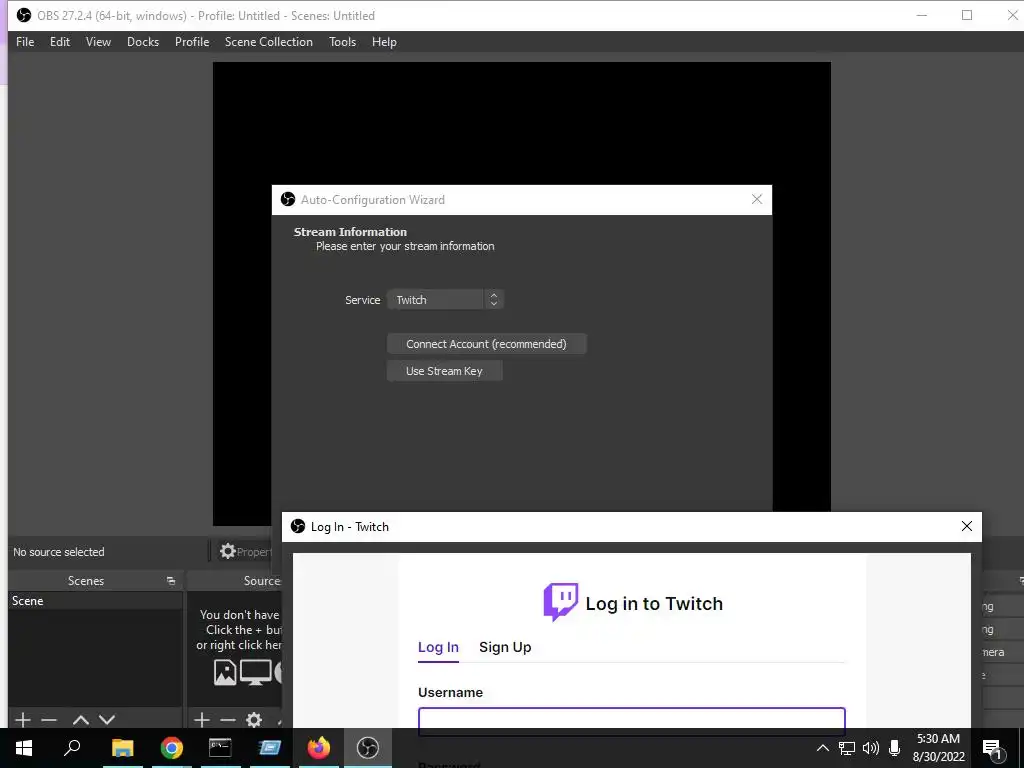
Task: Click Connect Account (recommended) button
Action: 487,344
